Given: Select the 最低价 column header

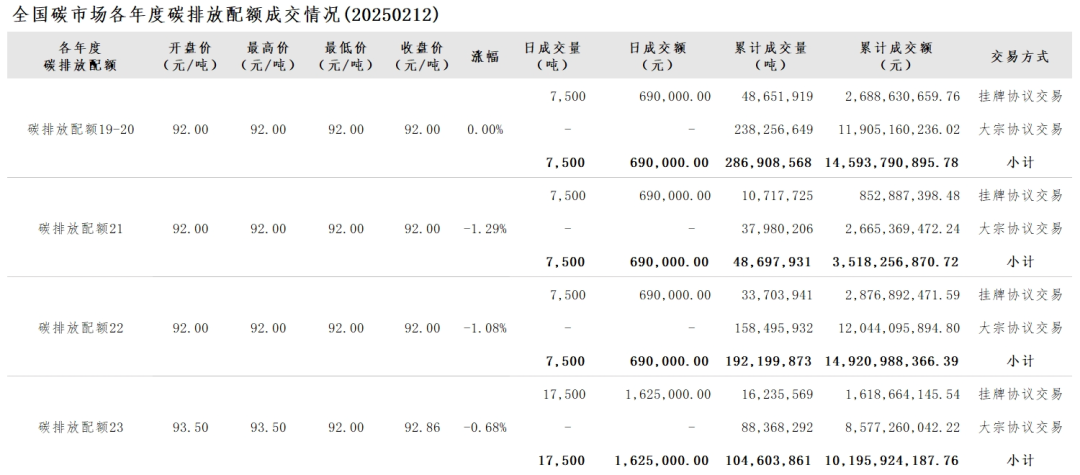Looking at the screenshot, I should [342, 56].
